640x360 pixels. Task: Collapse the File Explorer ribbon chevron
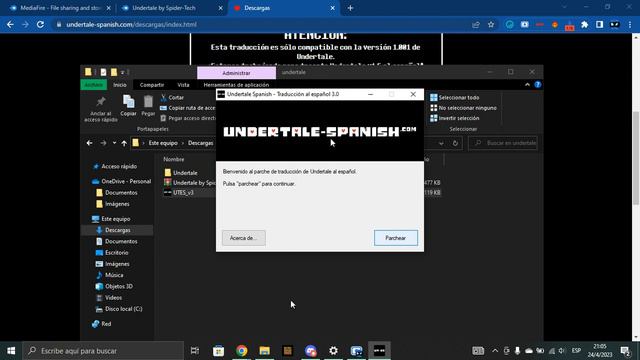(x=527, y=84)
